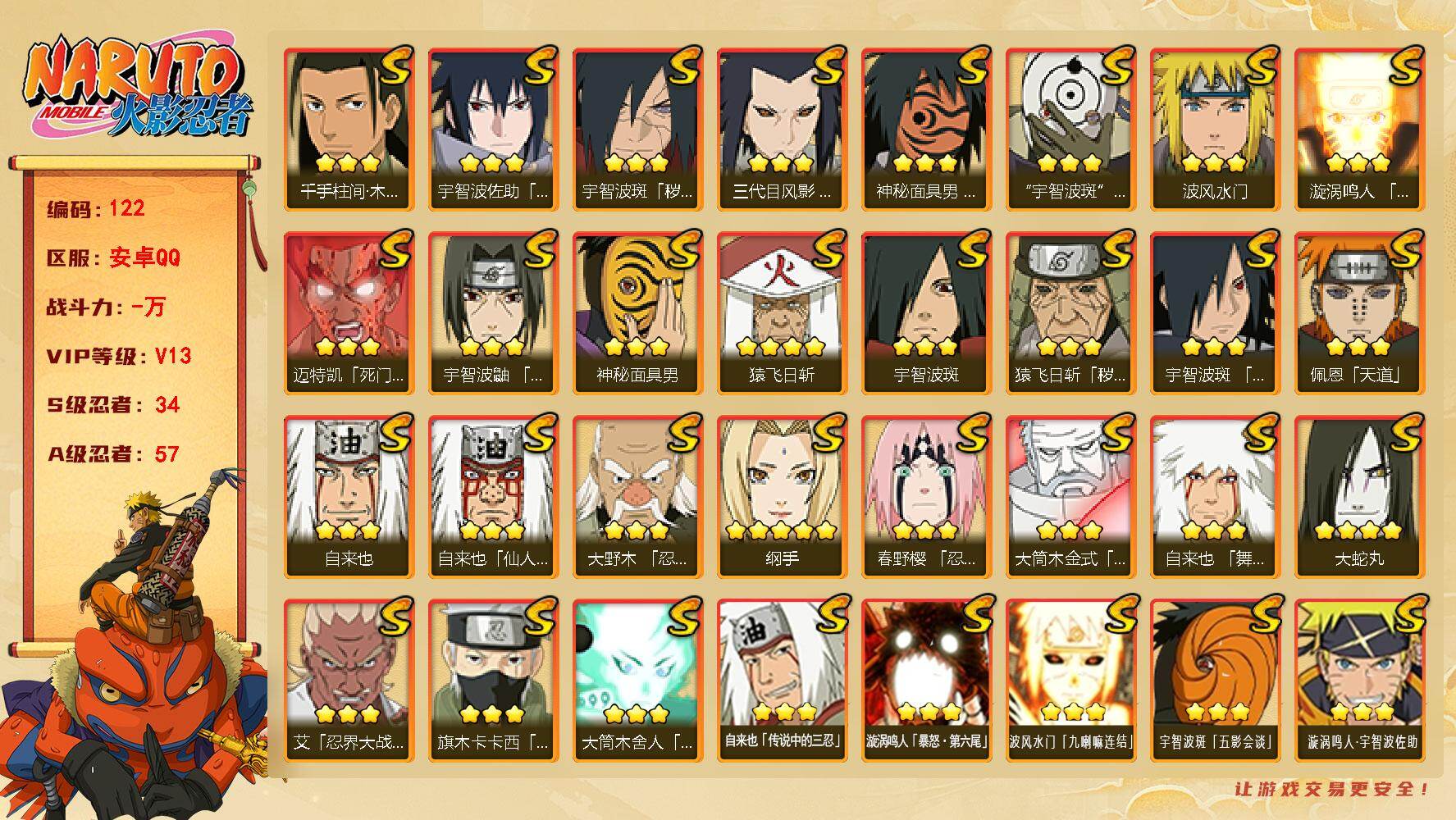This screenshot has height=820, width=1456.
Task: Click the S级忍者: 34 stat line
Action: (x=113, y=405)
